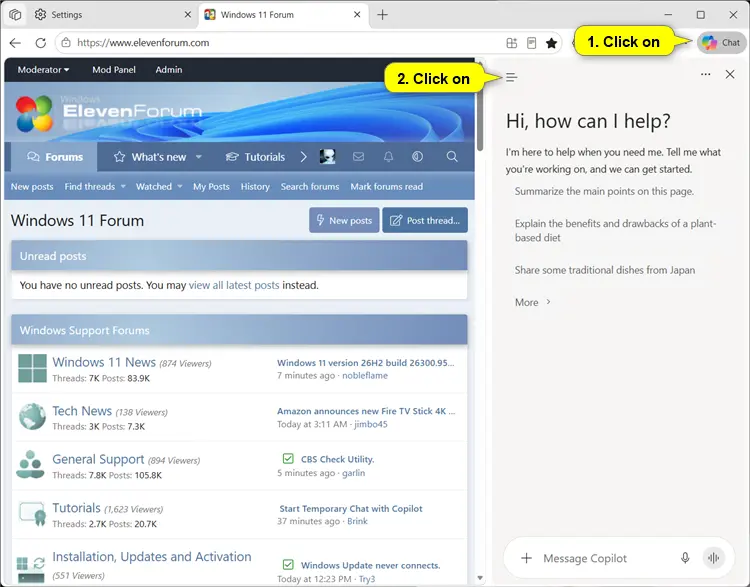Expand the Watched dropdown arrow

pos(180,187)
